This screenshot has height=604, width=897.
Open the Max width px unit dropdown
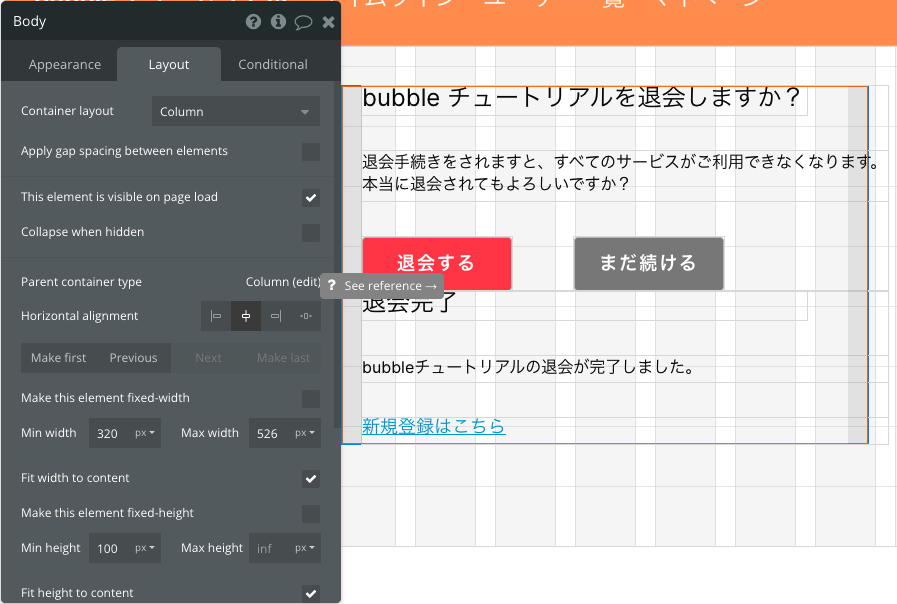tap(305, 433)
